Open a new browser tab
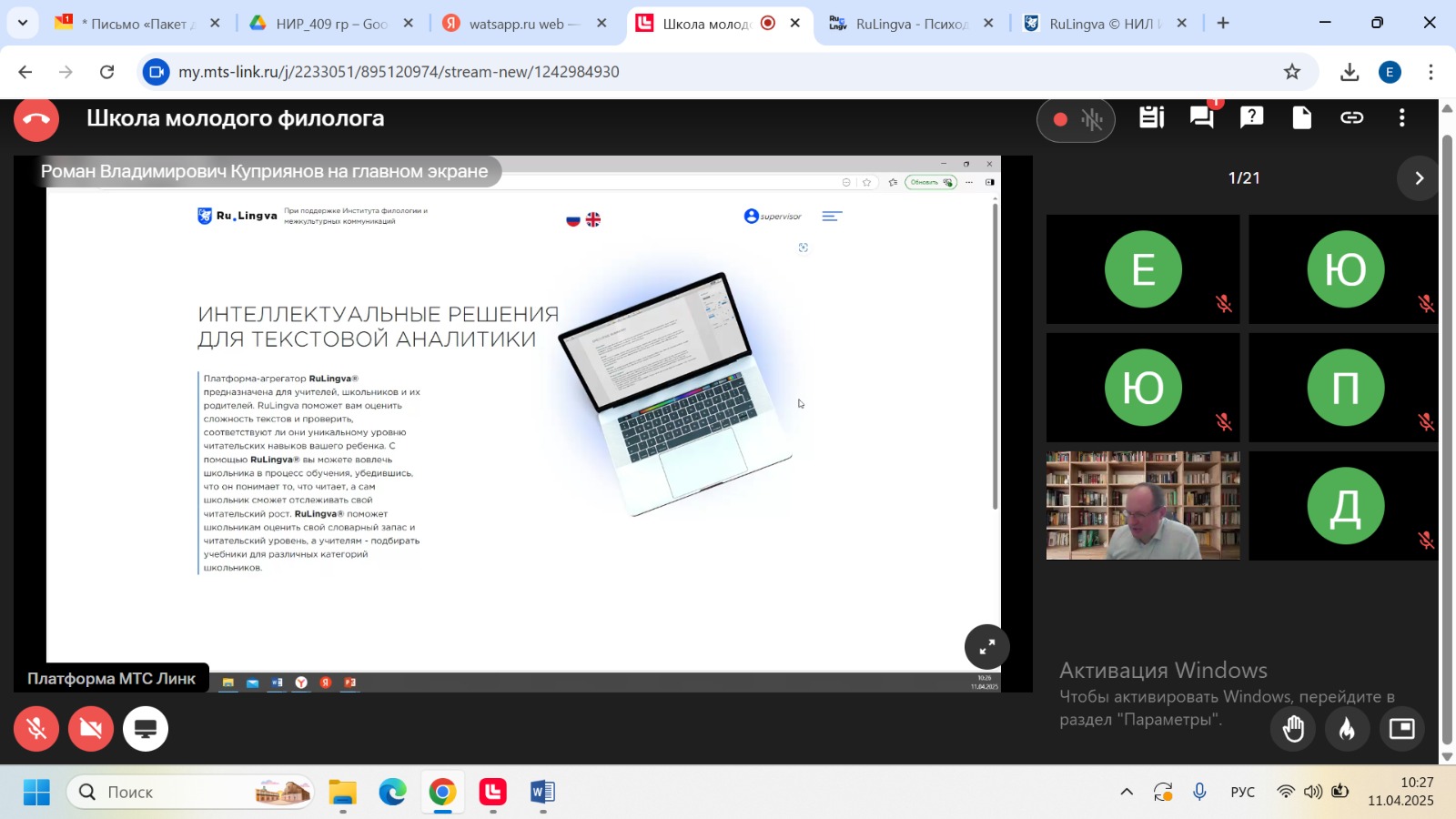 click(x=1223, y=24)
